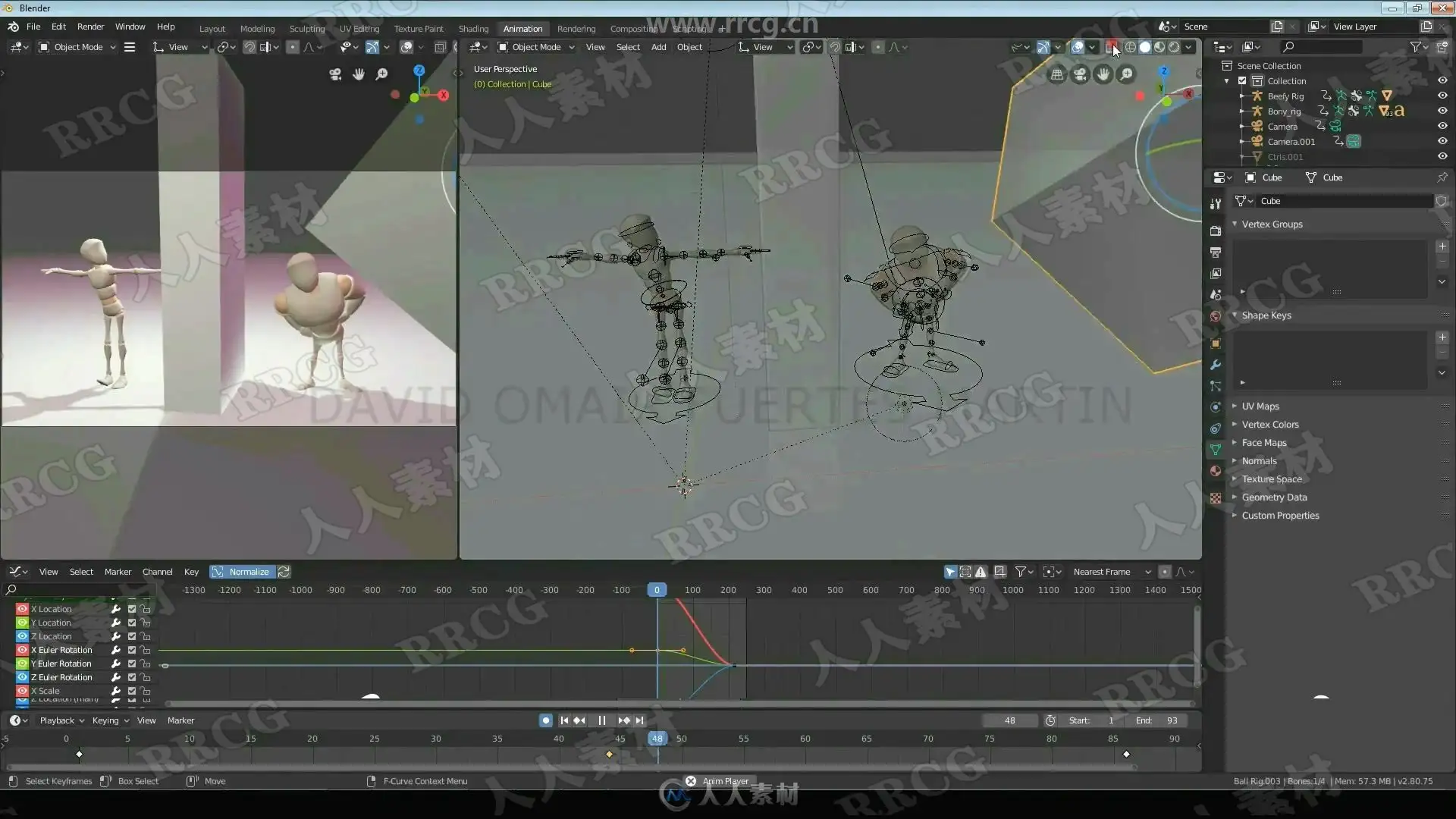1456x819 pixels.
Task: Open the Keying popover
Action: tap(110, 720)
